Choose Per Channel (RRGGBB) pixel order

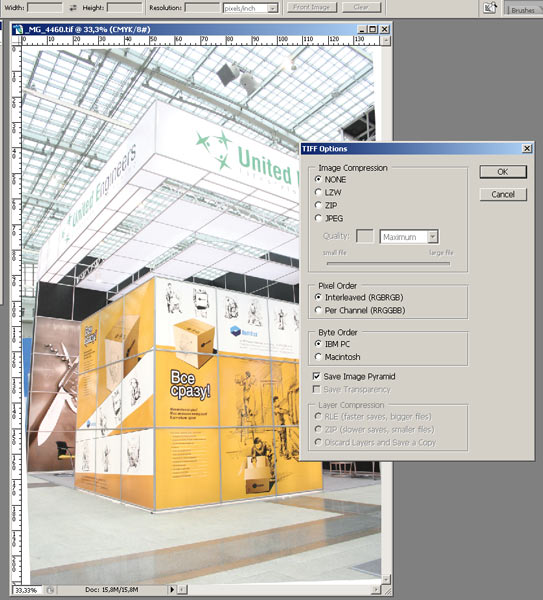tap(360, 310)
